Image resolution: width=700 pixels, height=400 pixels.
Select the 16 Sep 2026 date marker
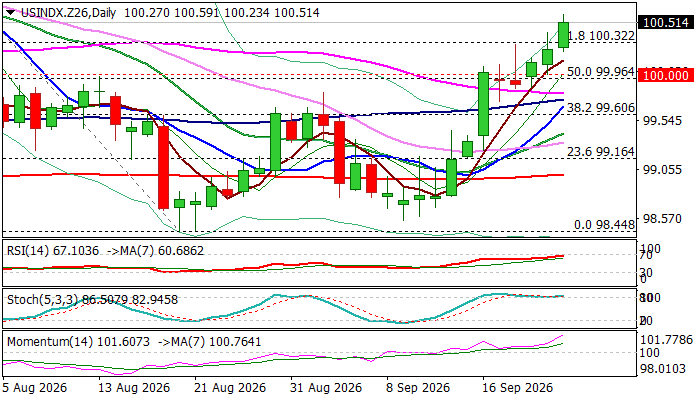pos(518,387)
